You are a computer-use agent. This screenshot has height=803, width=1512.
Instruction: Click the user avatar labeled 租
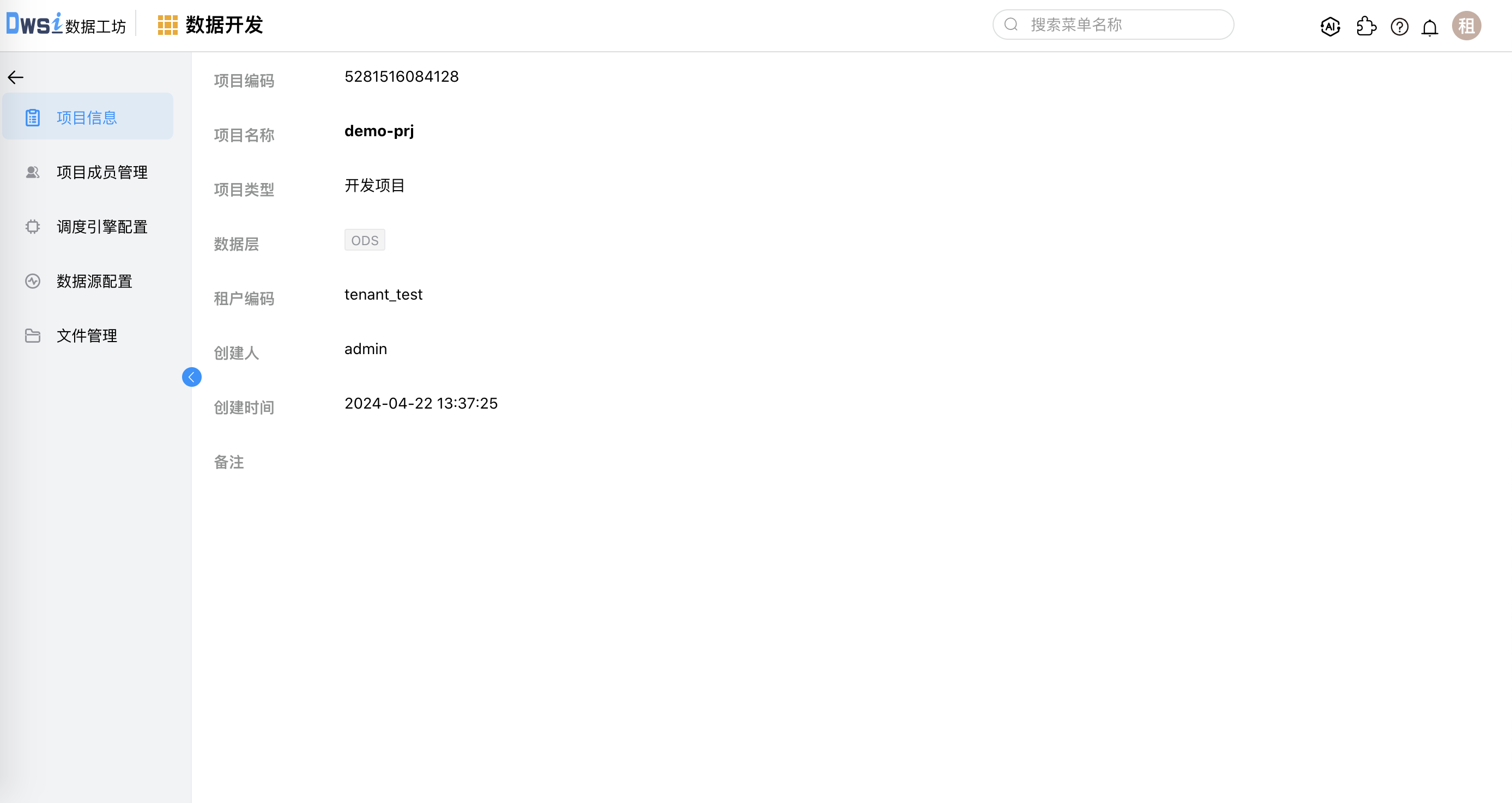(1466, 26)
